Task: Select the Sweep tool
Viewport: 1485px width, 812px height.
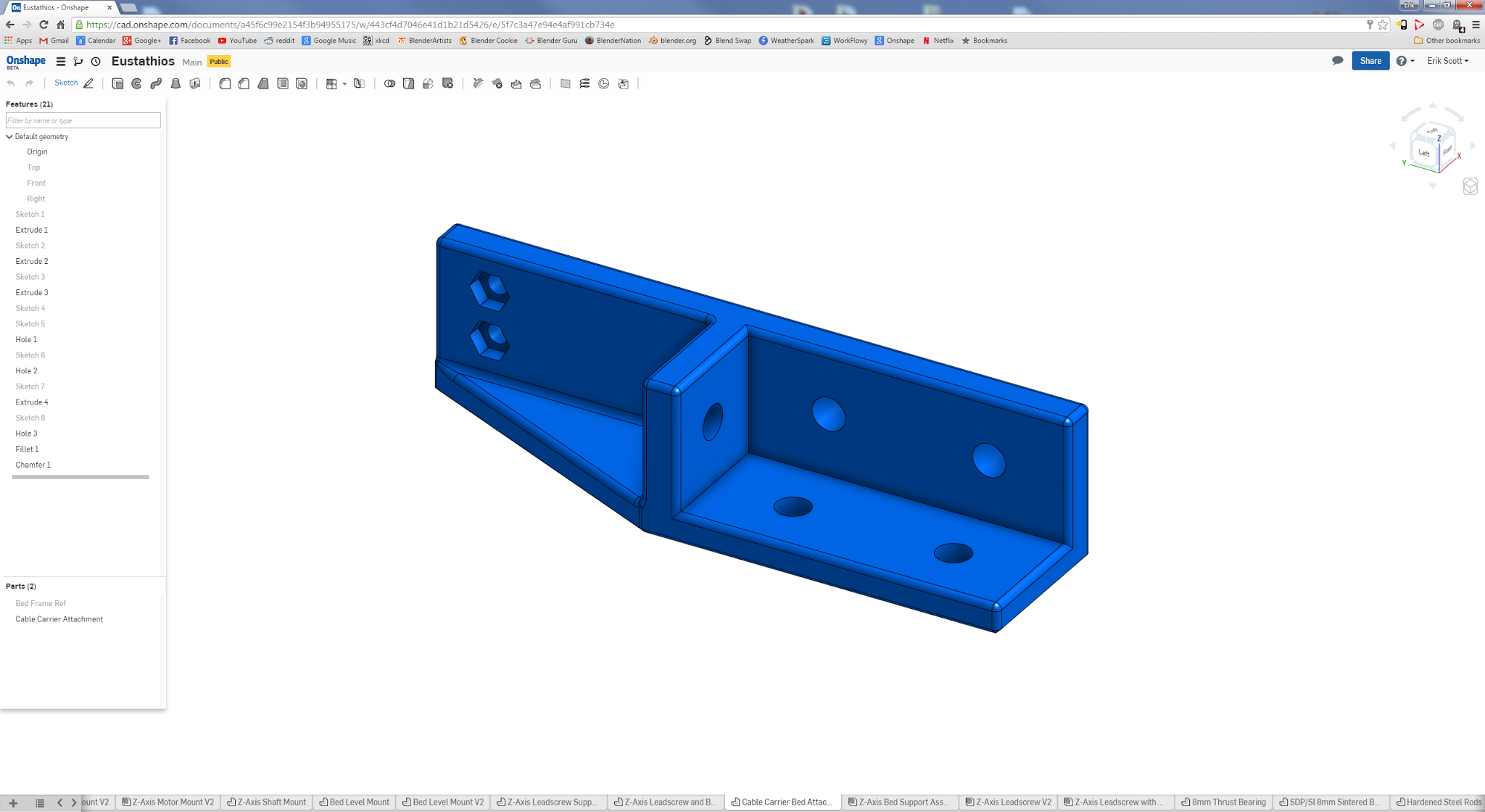Action: pyautogui.click(x=156, y=83)
